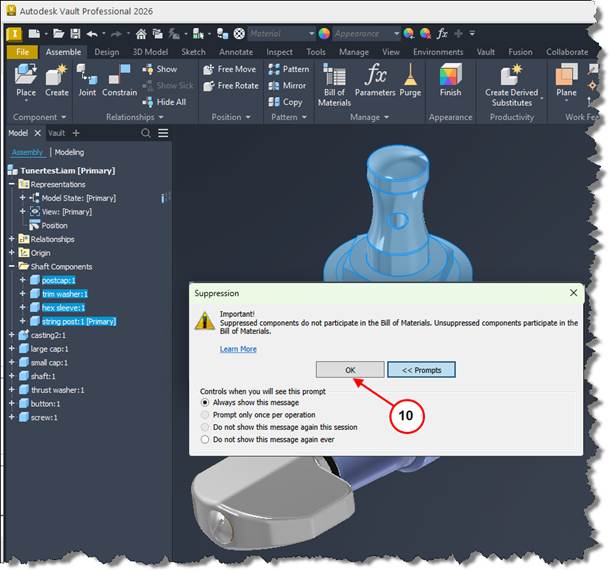Select the Free Rotate tool
Screen dimensions: 610x571
[231, 86]
